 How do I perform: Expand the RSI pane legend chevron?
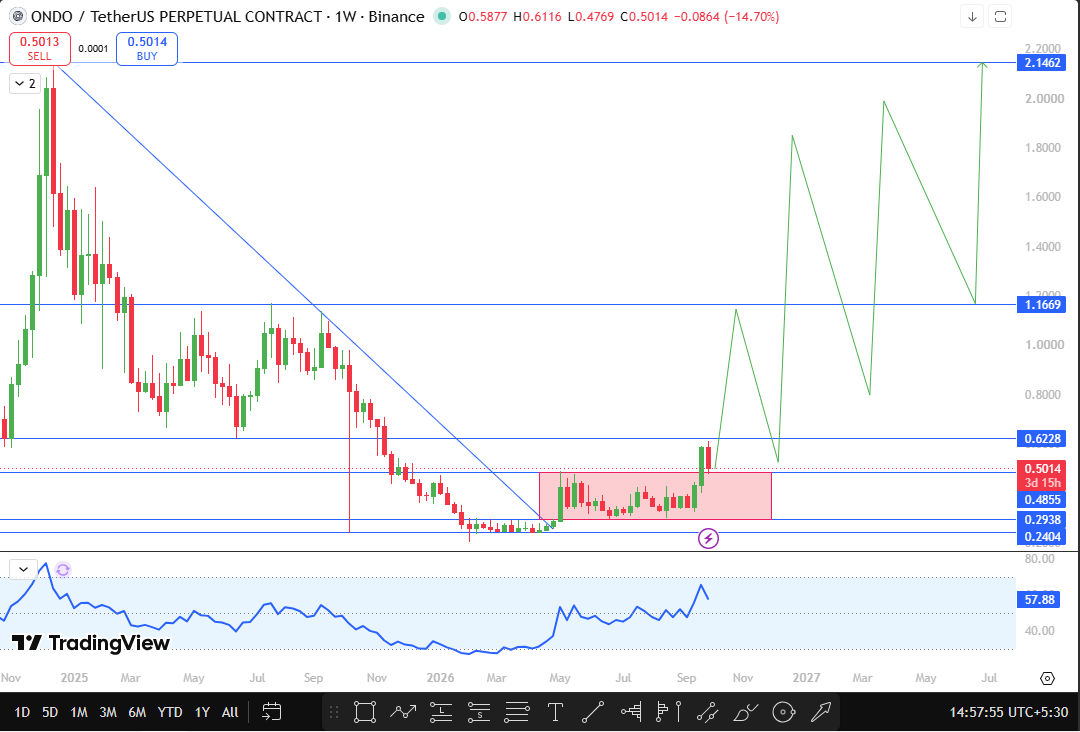[23, 569]
